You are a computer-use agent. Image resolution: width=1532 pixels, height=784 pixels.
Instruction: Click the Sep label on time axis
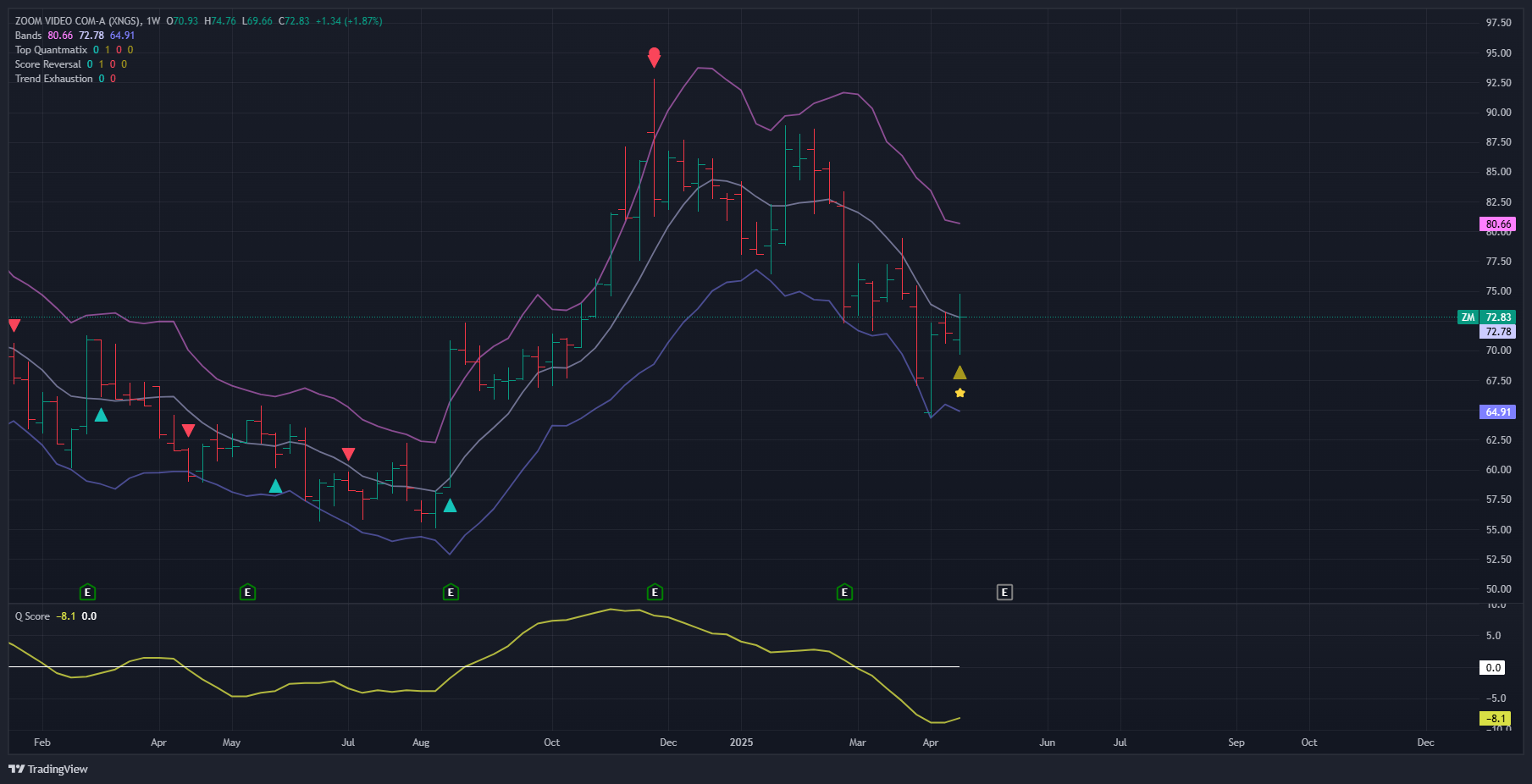click(1236, 743)
